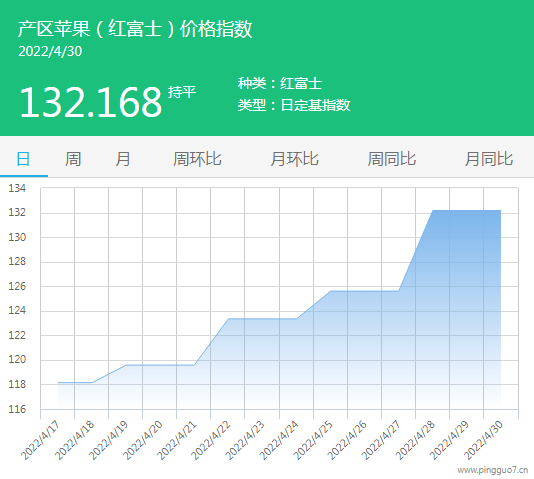
Task: Click the www.pingguo7.cn watermark link
Action: (x=492, y=470)
